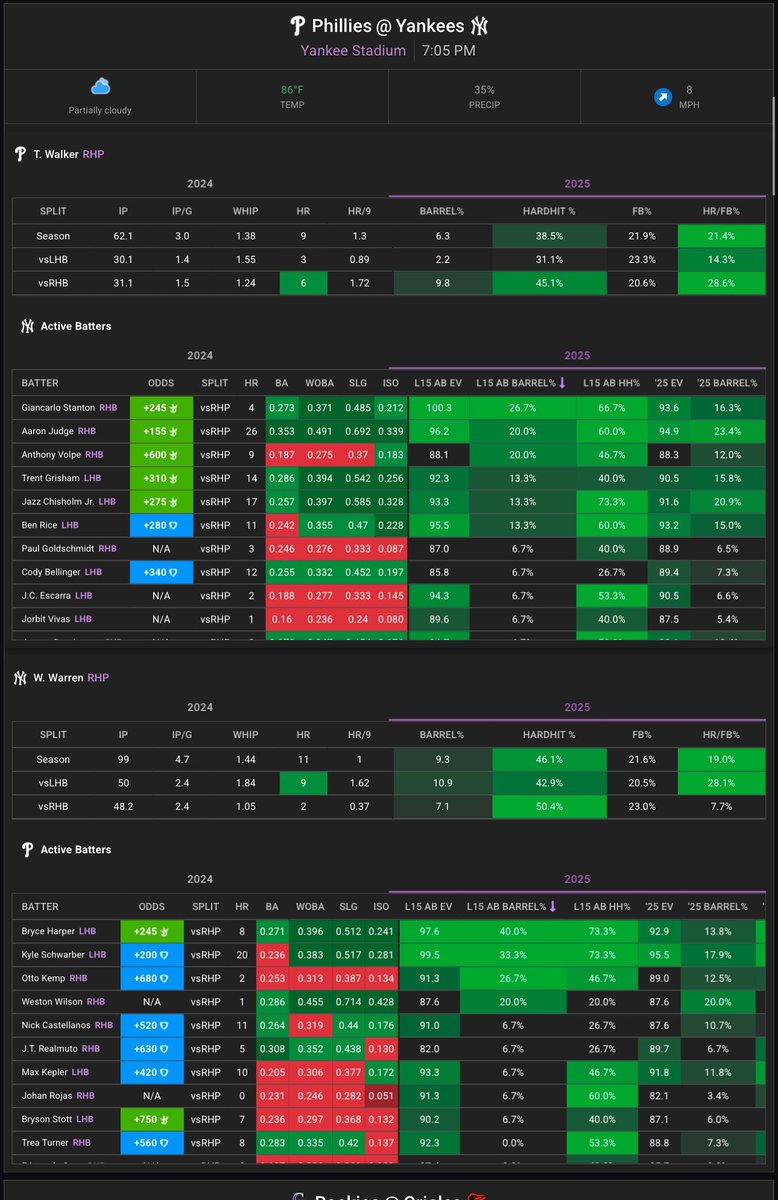Screen dimensions: 778x1200
Task: Open Nick Castellanos' +520 odds
Action: point(151,1026)
